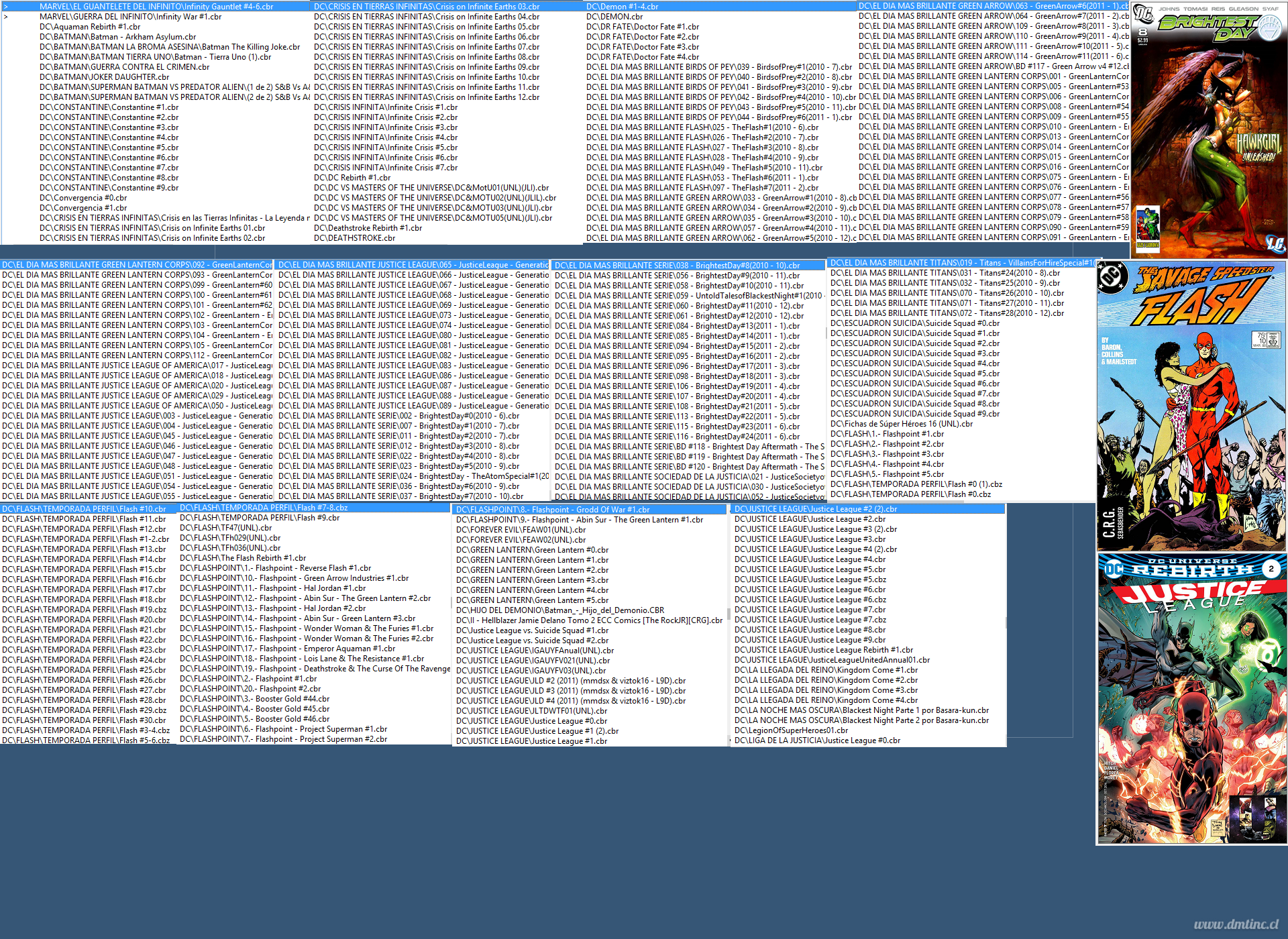Select highlighted row Infinity Gauntlet #4-6.cbr
Screen dimensions: 1288x939
156,7
